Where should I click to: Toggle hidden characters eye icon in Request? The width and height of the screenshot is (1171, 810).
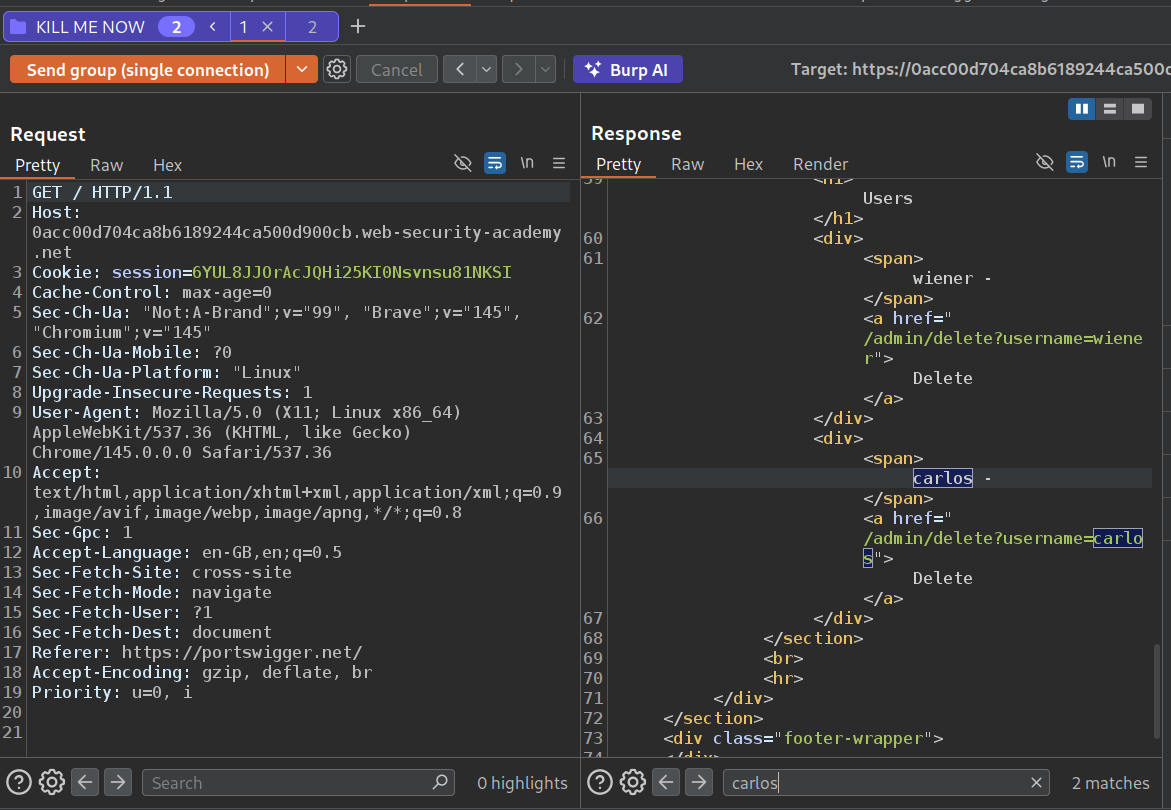click(462, 164)
